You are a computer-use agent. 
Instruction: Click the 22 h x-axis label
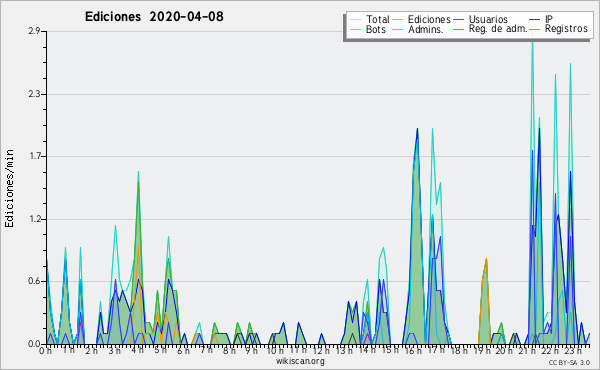[x=550, y=350]
